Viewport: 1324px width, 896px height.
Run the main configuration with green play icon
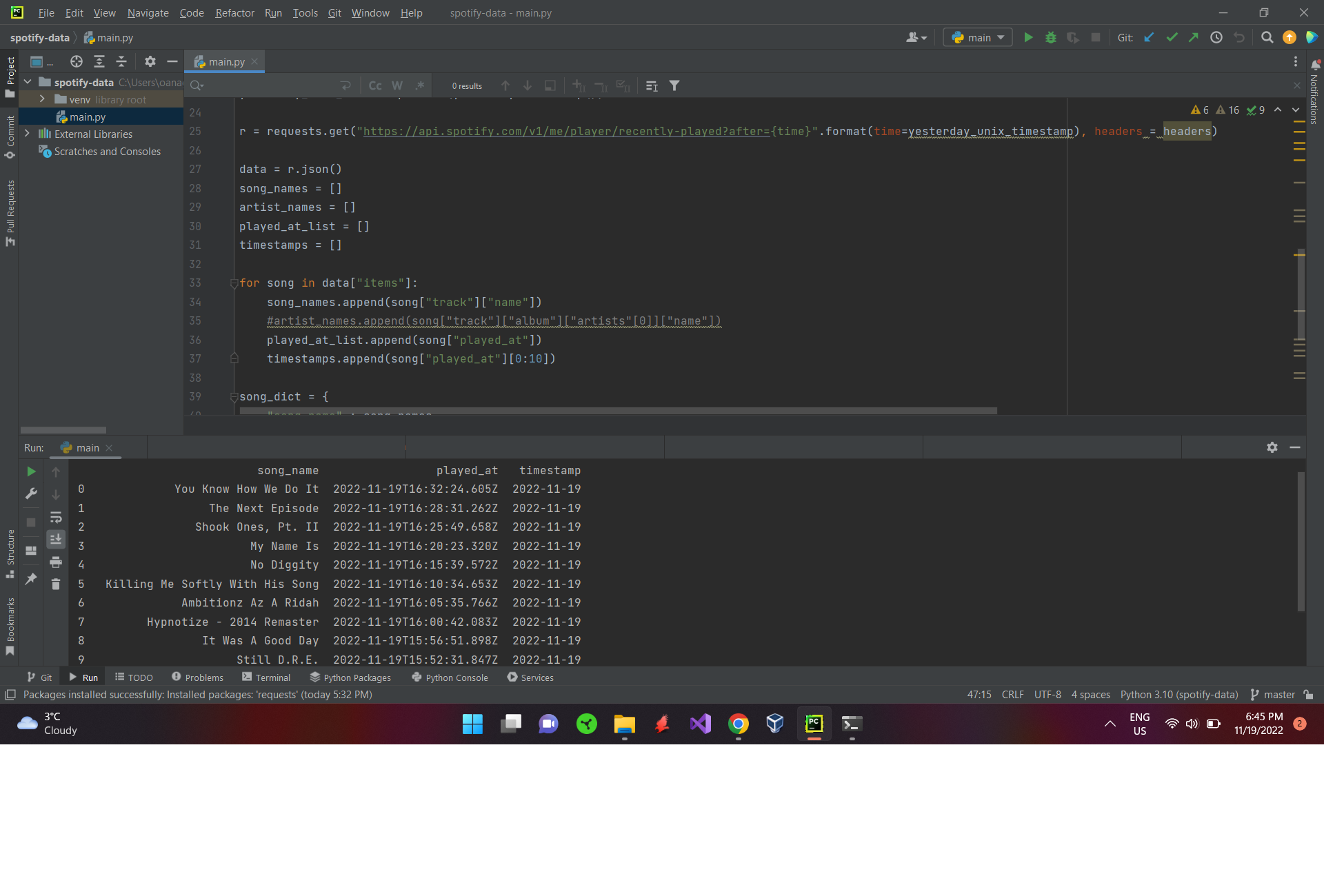coord(1028,37)
